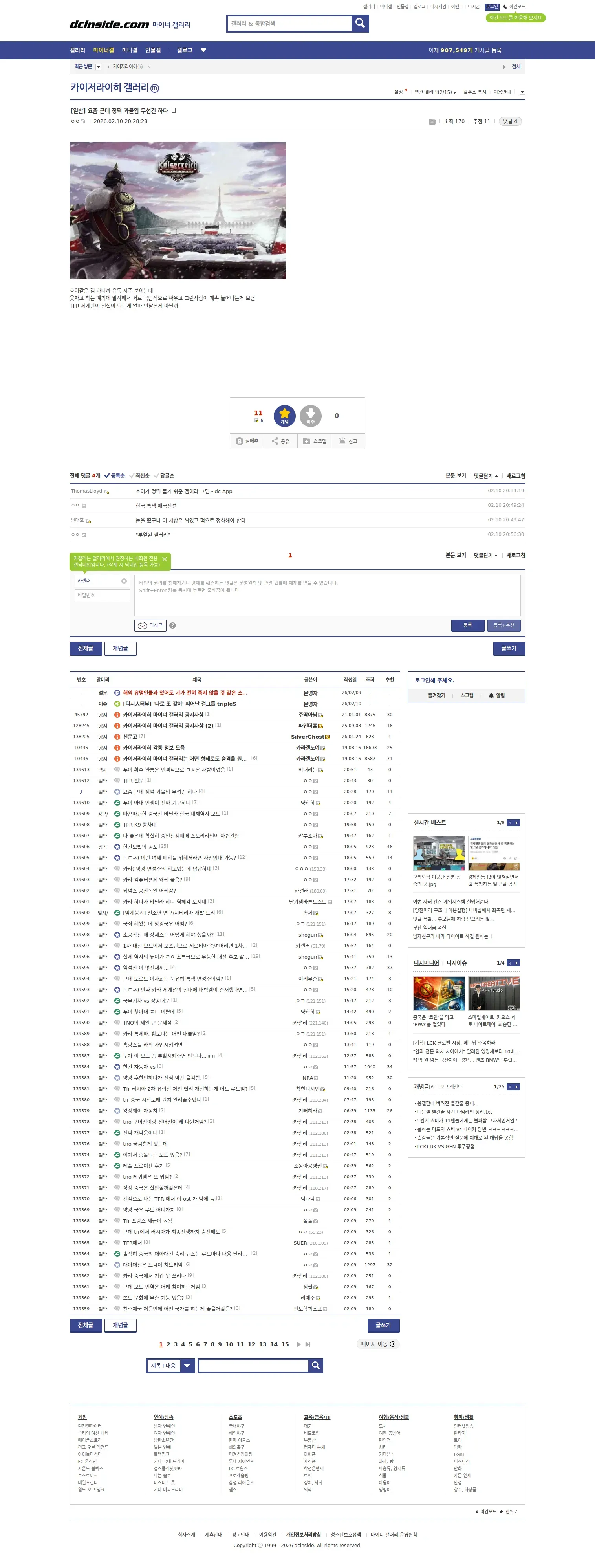The height and width of the screenshot is (1568, 595).
Task: Open 미니갤 in navigation bar
Action: point(130,51)
